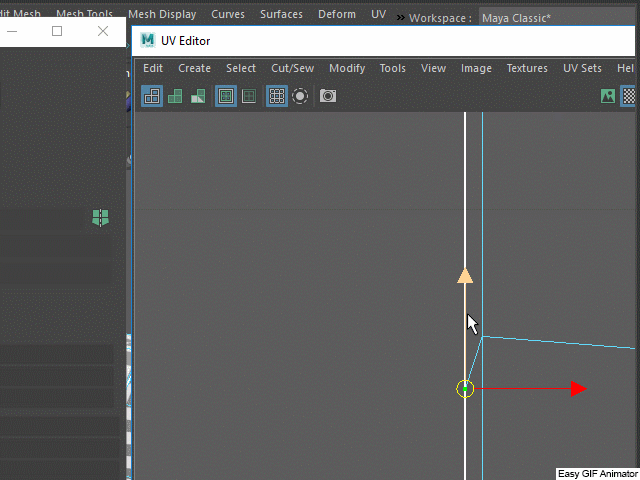Click the yellow-circled selected UV point
640x480 pixels.
click(x=465, y=389)
